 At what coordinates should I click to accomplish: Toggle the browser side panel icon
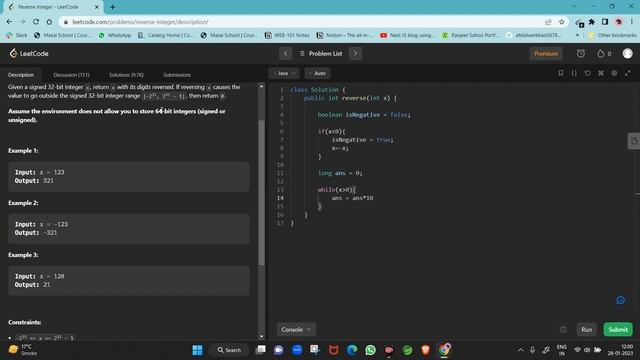point(605,22)
